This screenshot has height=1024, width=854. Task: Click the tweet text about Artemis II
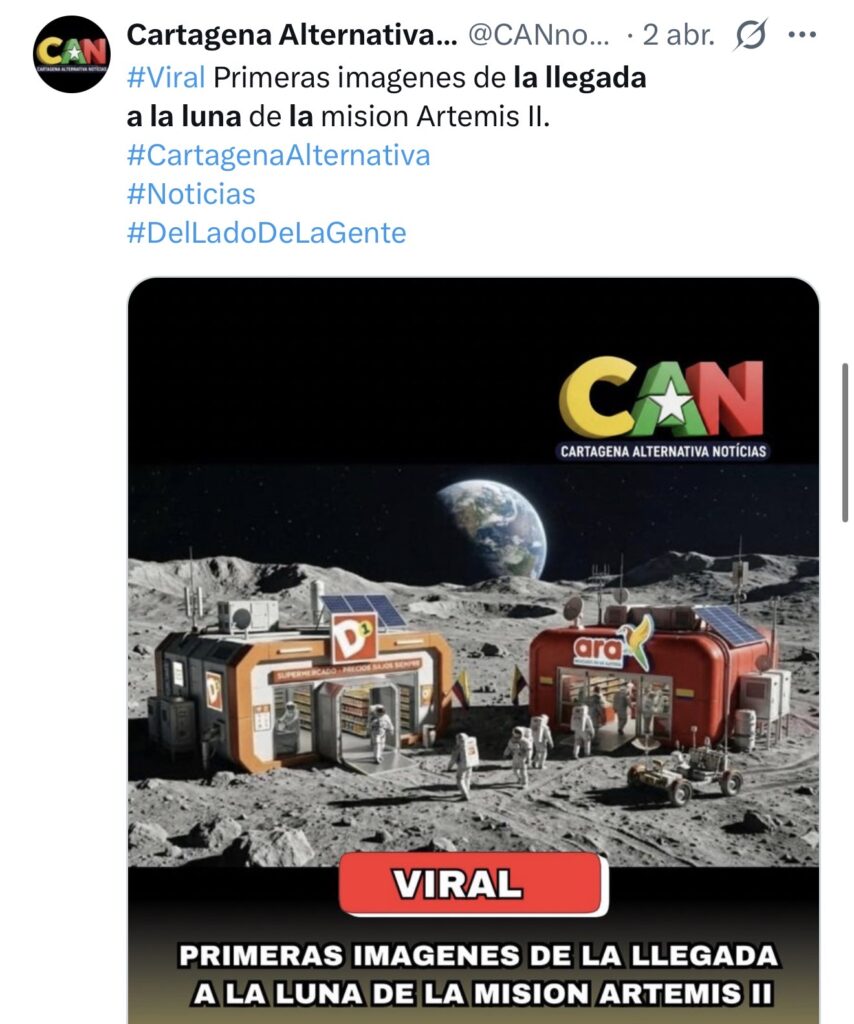pyautogui.click(x=387, y=97)
